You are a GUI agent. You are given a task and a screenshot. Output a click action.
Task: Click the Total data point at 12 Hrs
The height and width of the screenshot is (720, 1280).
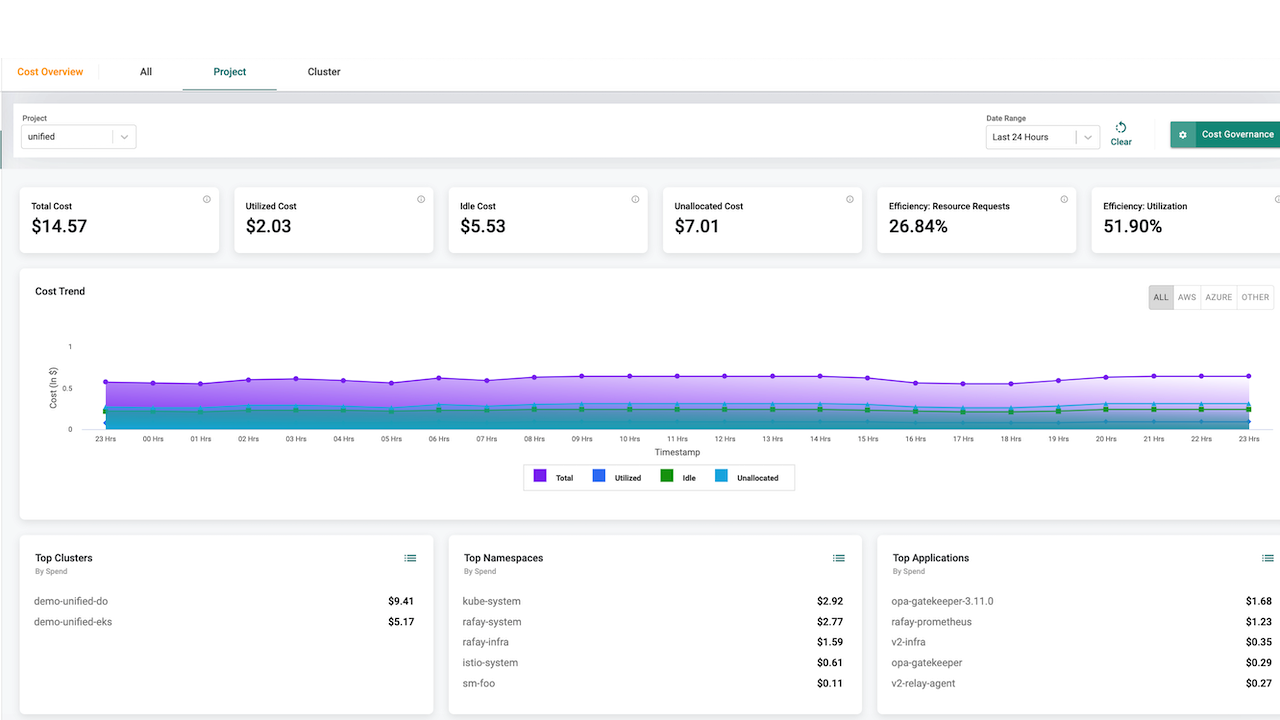pyautogui.click(x=724, y=376)
